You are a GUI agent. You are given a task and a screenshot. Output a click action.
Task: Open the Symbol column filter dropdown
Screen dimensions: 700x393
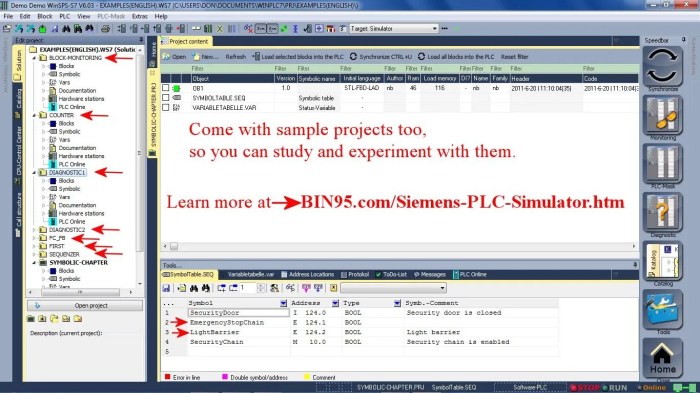point(283,303)
